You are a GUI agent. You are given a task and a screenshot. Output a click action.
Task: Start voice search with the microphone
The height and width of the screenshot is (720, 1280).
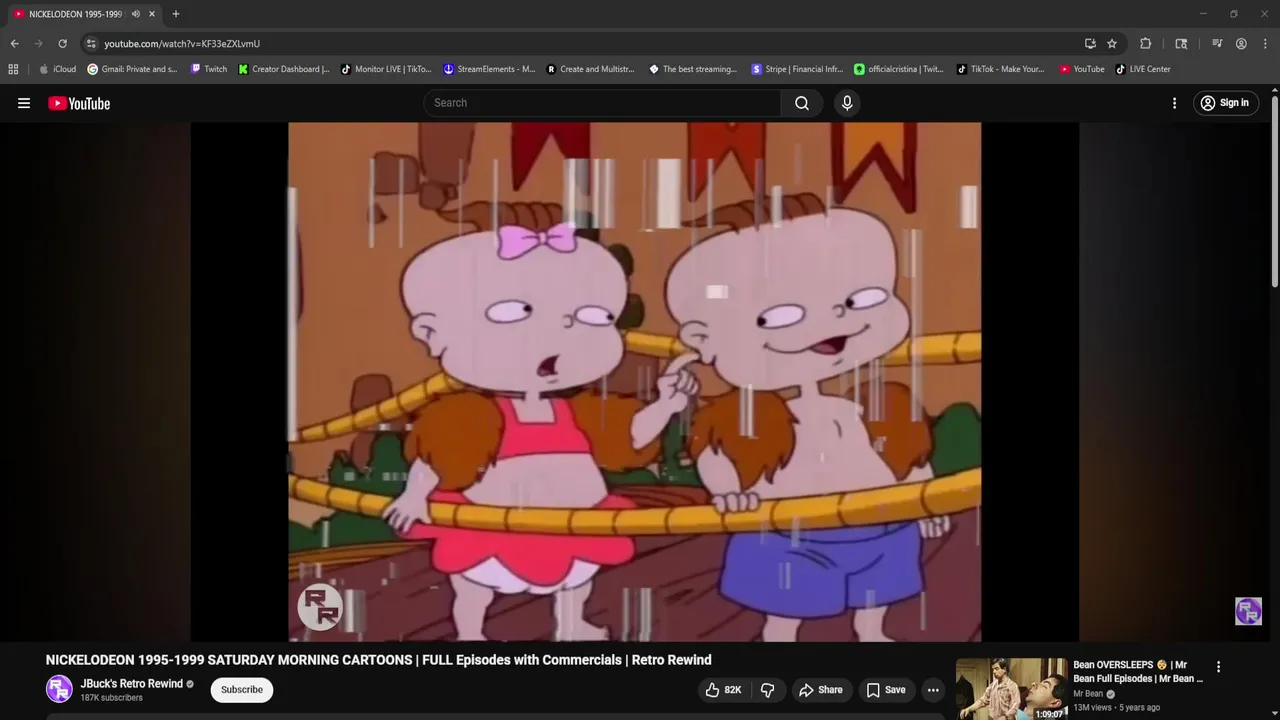(847, 103)
